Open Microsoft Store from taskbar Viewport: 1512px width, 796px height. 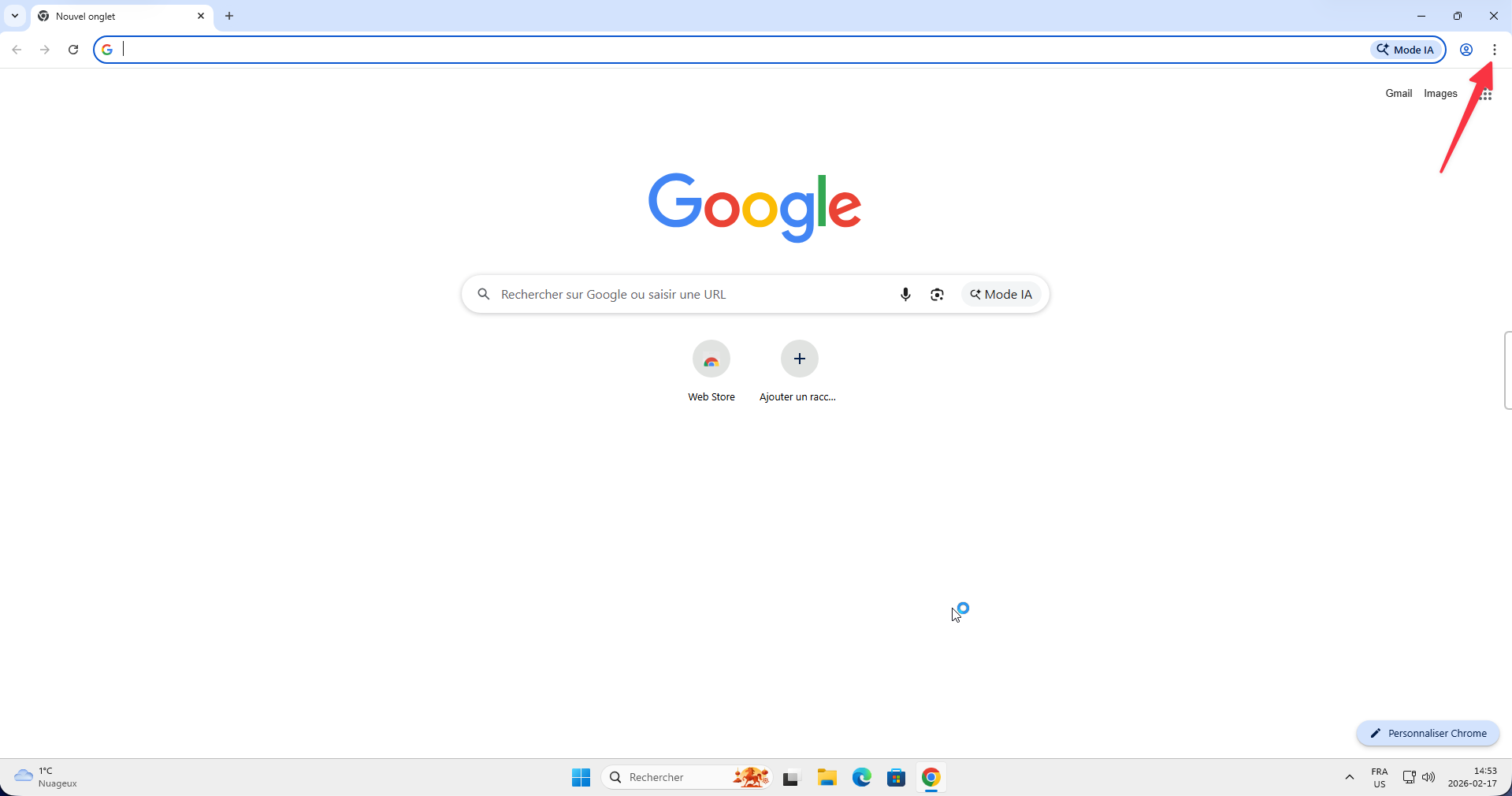click(x=896, y=777)
